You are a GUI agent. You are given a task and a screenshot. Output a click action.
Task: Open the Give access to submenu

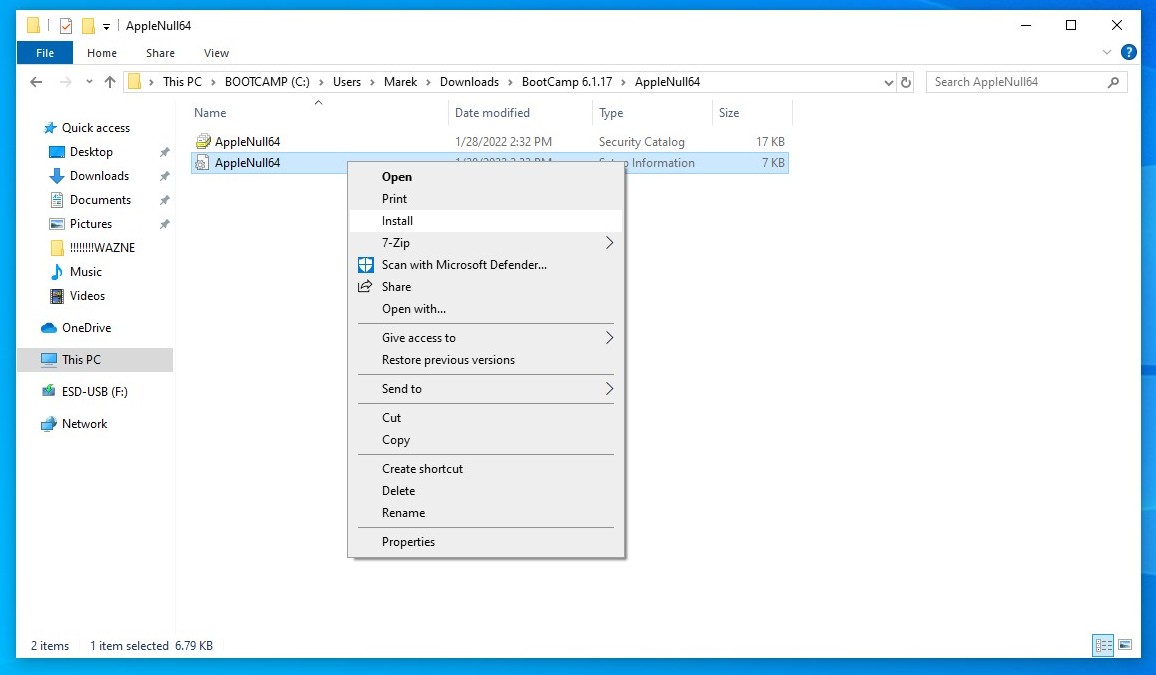pos(486,338)
